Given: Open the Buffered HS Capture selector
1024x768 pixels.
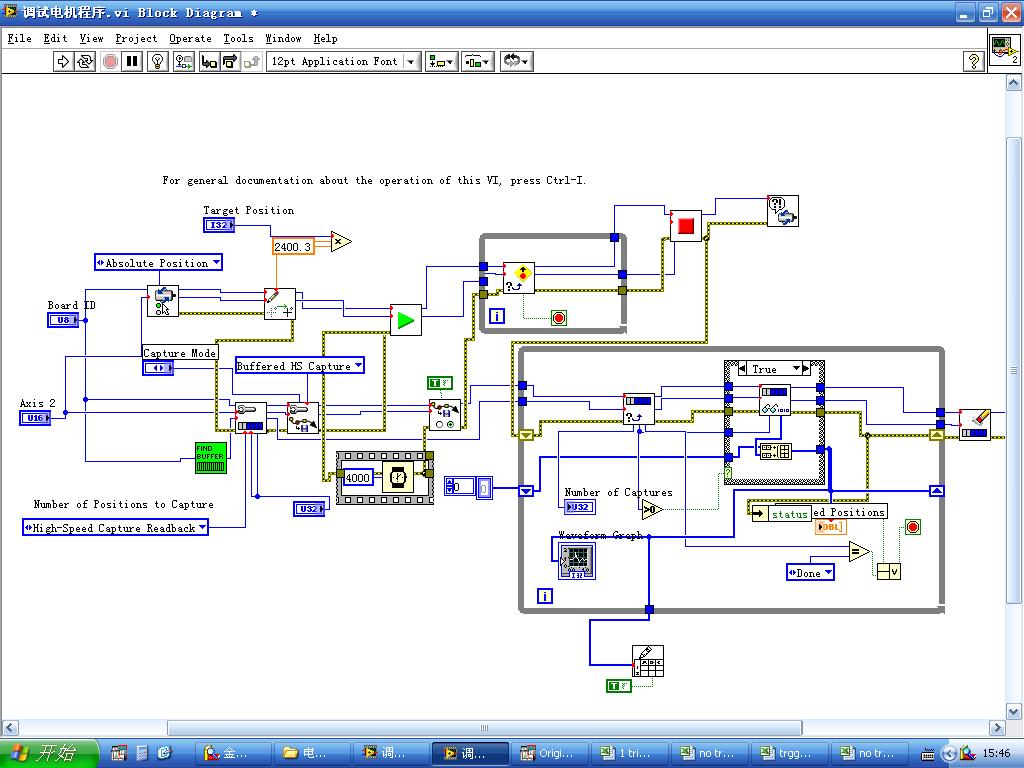Looking at the screenshot, I should pos(299,366).
